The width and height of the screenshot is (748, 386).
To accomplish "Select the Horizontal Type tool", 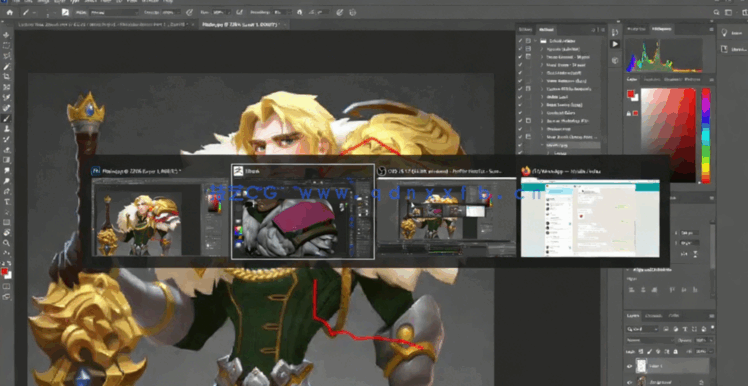I will click(x=7, y=201).
